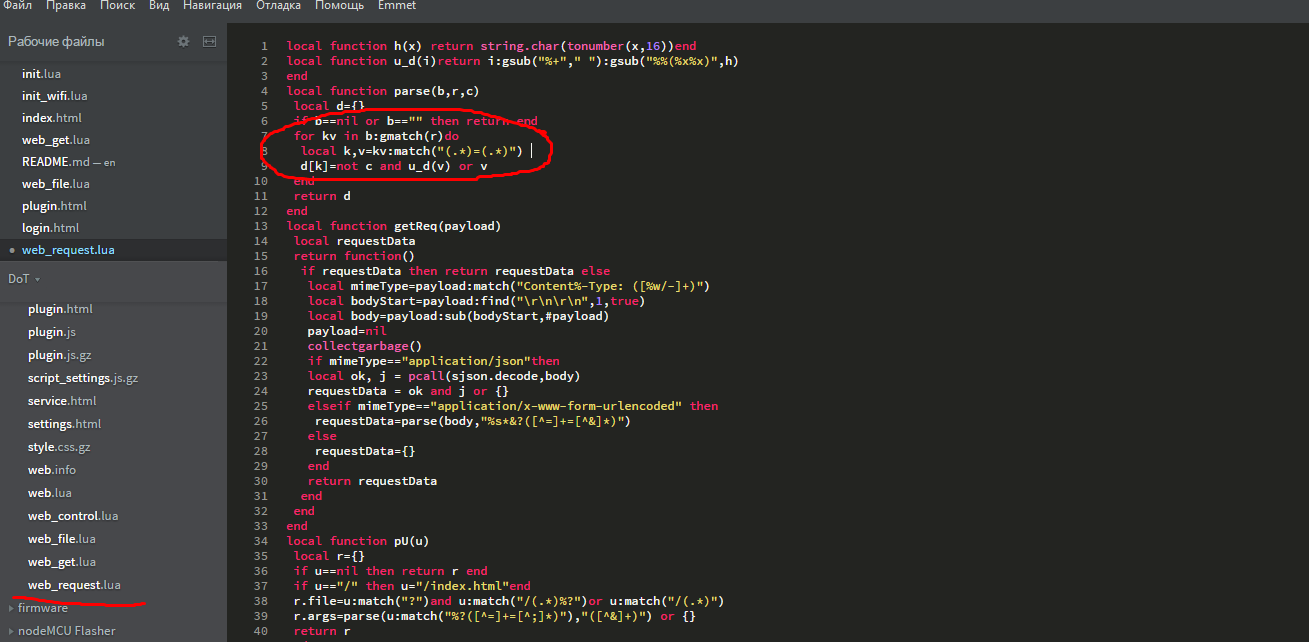
Task: Click the split view layout icon
Action: (209, 41)
